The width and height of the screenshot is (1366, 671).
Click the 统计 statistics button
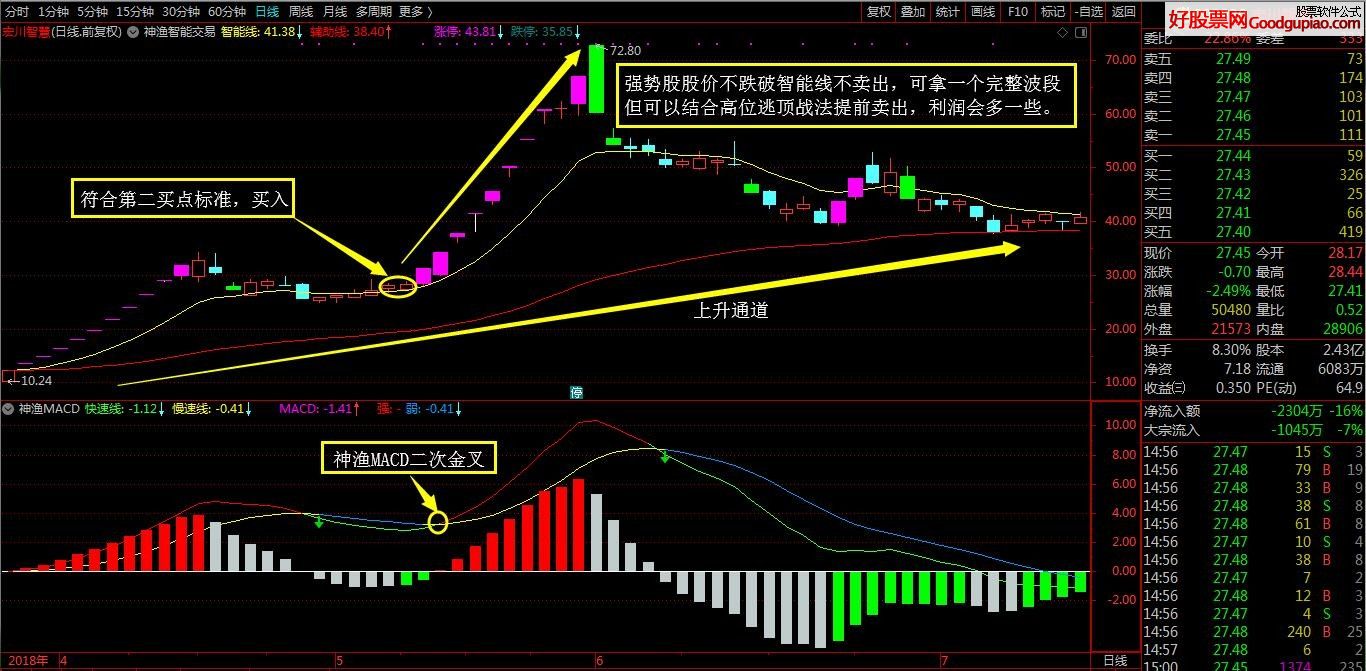pos(947,11)
